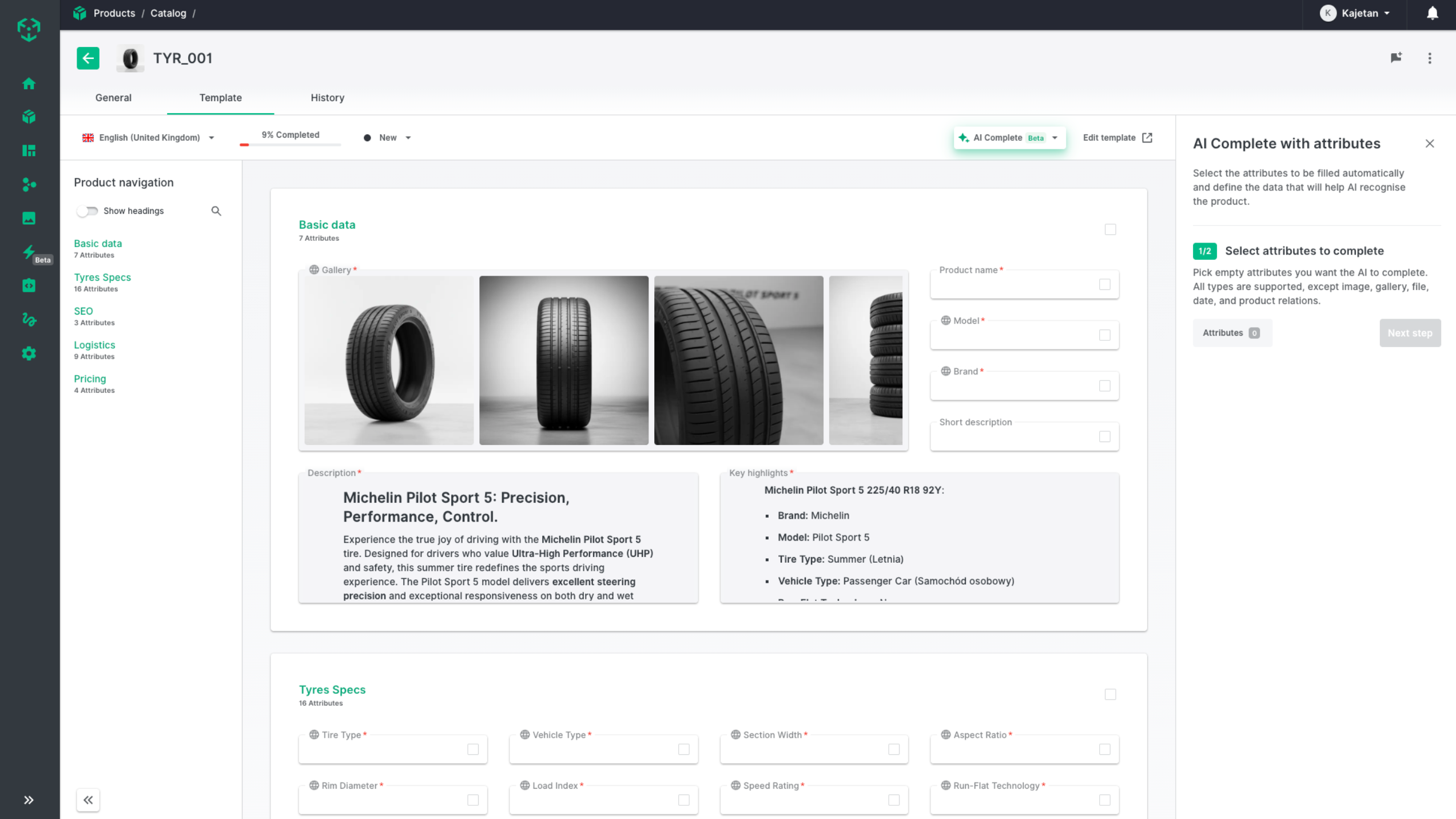Collapse product navigation with double-chevron button
Image resolution: width=1456 pixels, height=819 pixels.
pyautogui.click(x=87, y=800)
